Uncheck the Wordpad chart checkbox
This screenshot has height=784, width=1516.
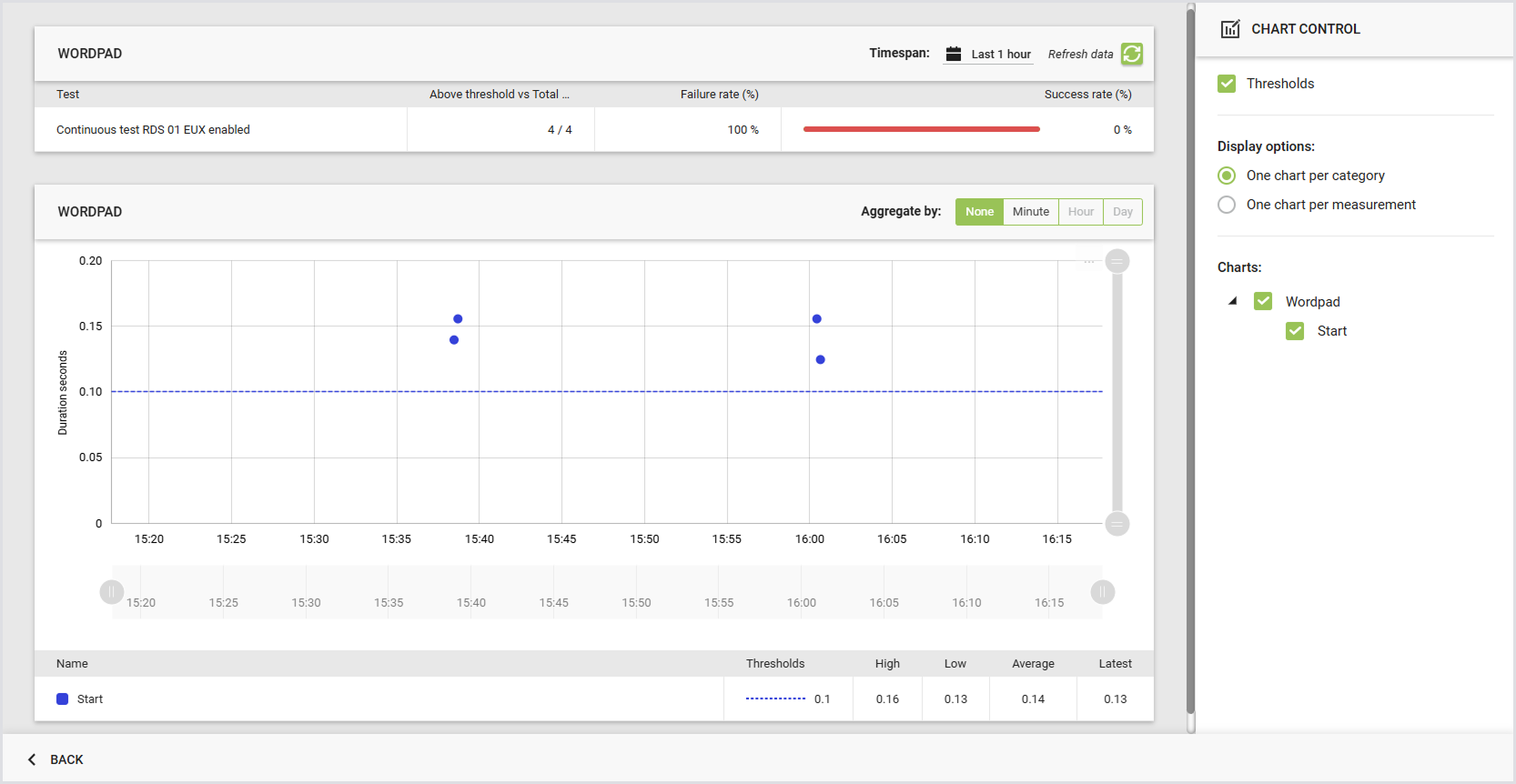coord(1263,301)
